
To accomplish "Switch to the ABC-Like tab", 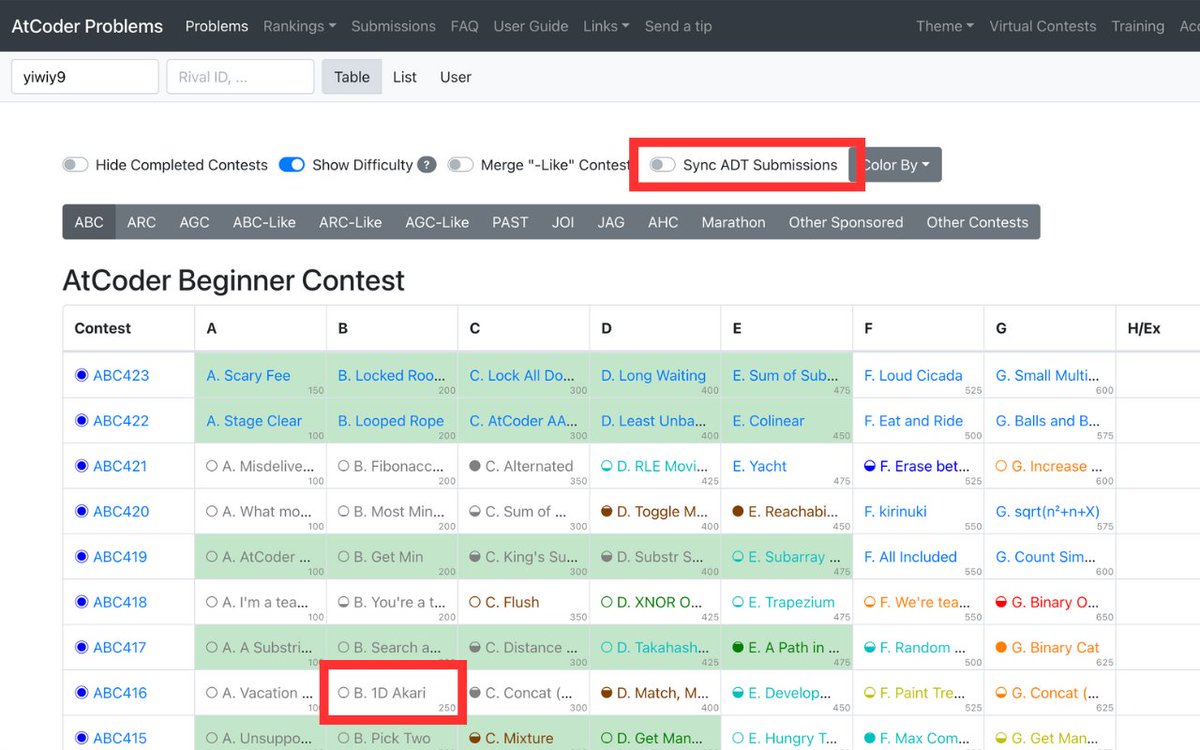I will pos(264,222).
